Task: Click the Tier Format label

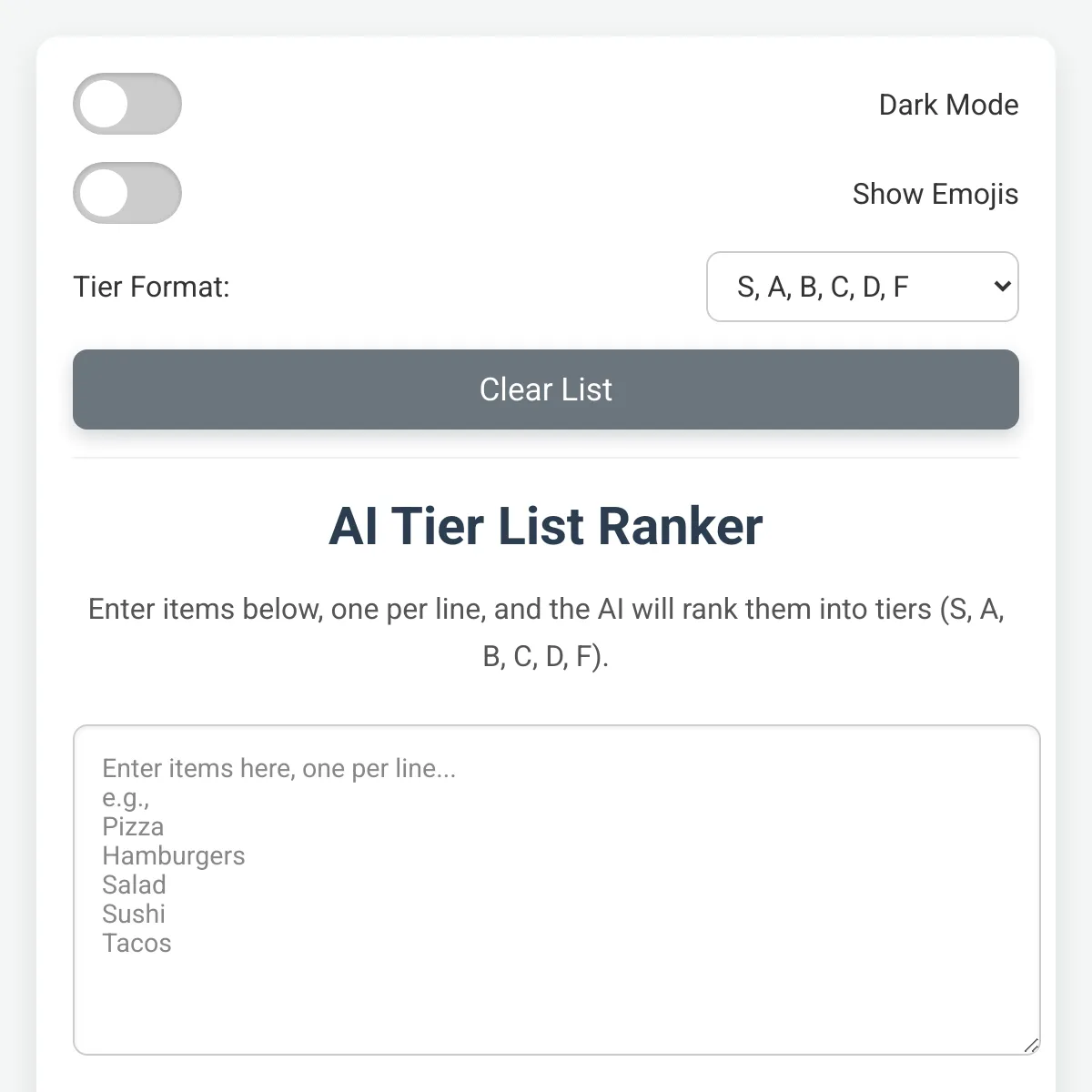Action: coord(151,287)
